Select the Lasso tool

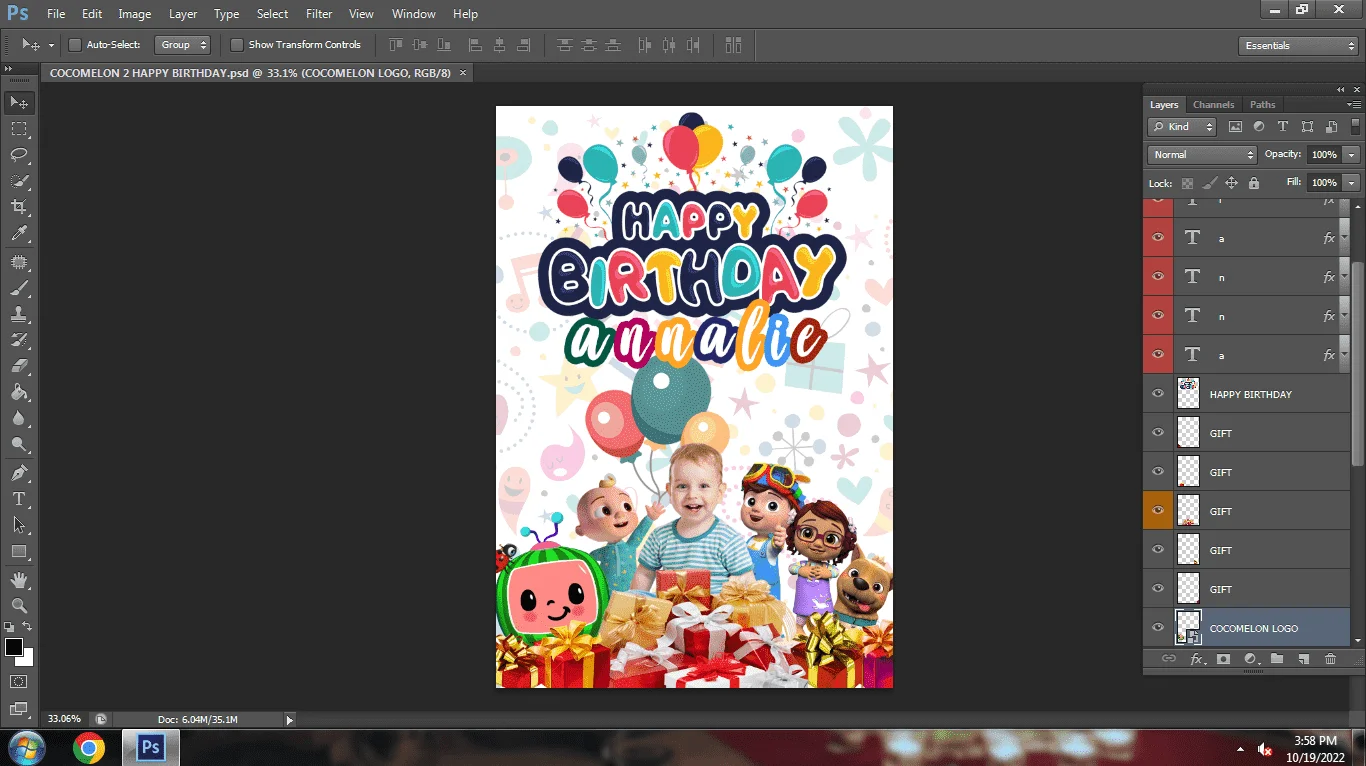click(x=19, y=155)
